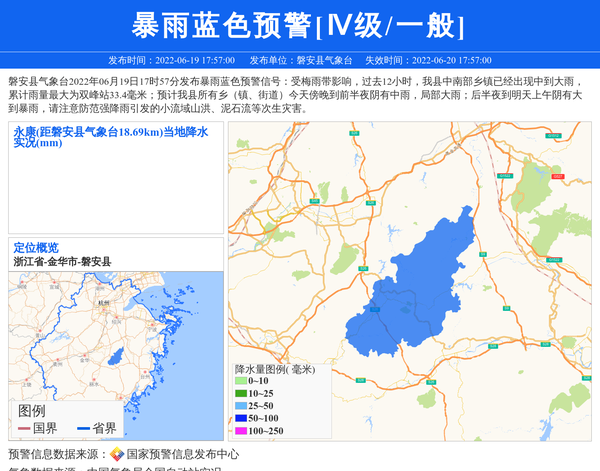Click the 台州 city marker on the overview map

pos(145,375)
